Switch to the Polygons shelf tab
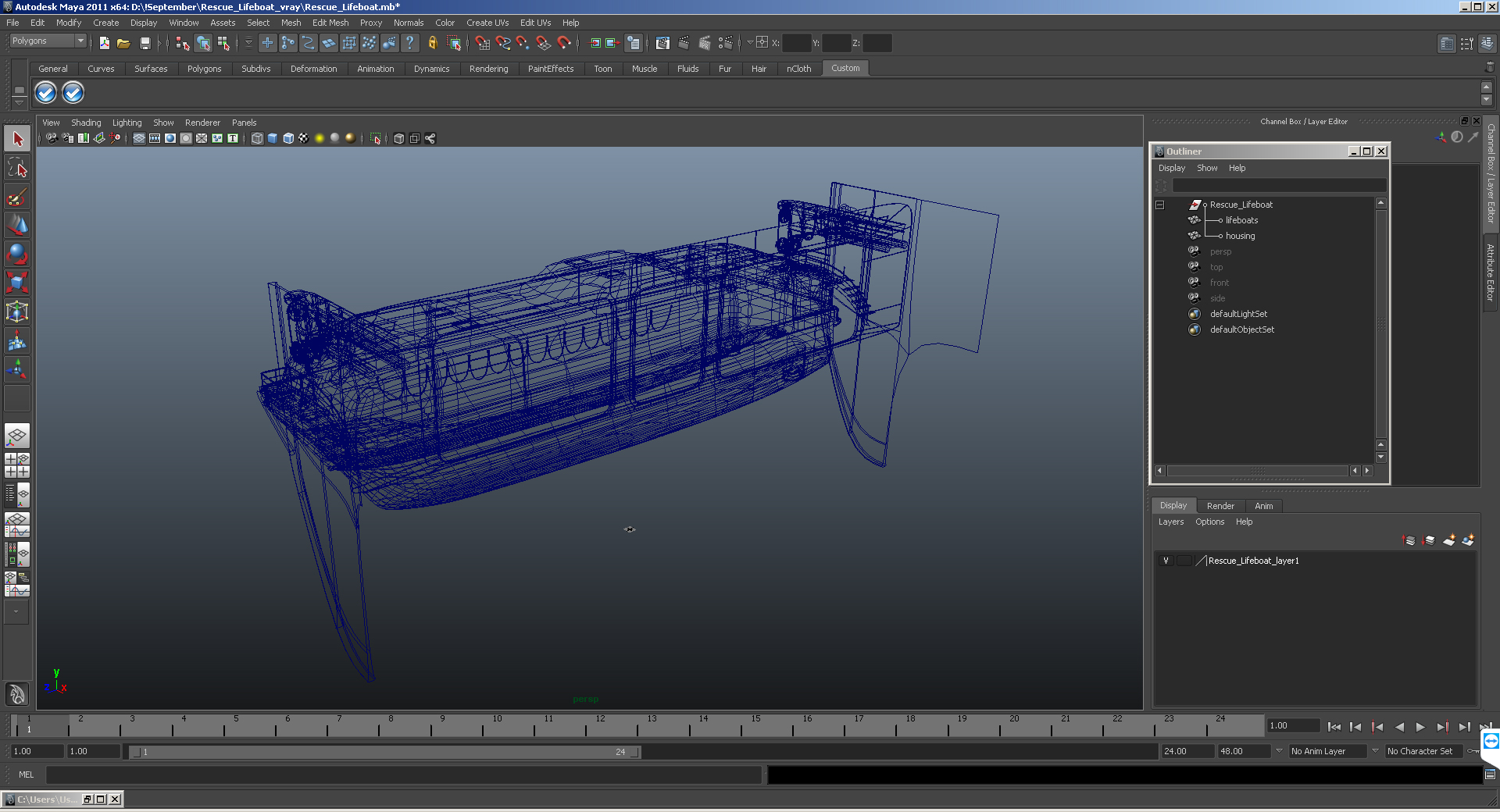Viewport: 1500px width, 812px height. point(204,69)
